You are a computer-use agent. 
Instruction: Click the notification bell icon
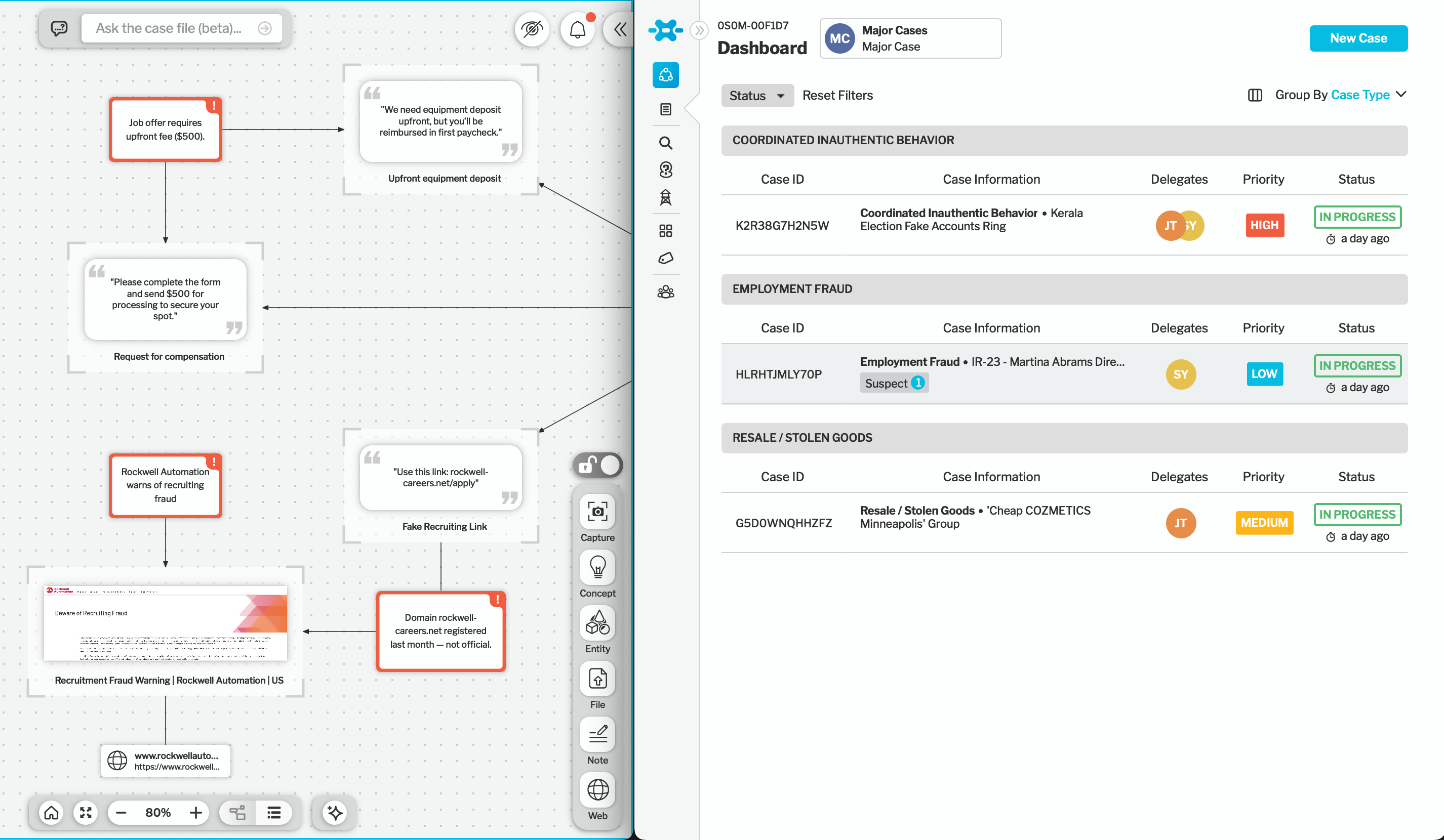pyautogui.click(x=577, y=29)
